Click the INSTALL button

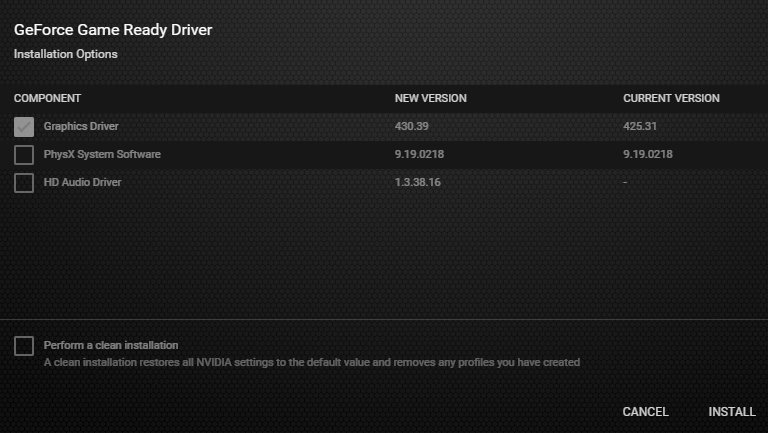pyautogui.click(x=732, y=412)
